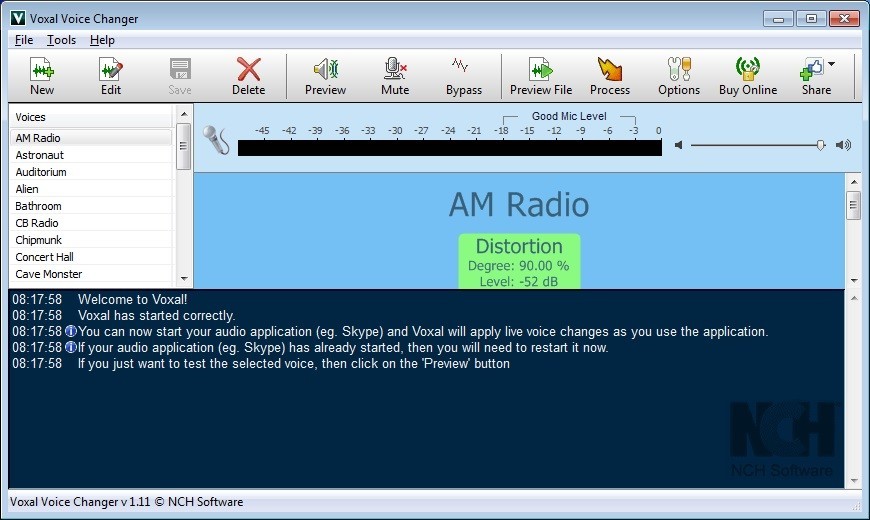Select the Concert Hall voice
The image size is (870, 520).
pyautogui.click(x=91, y=257)
